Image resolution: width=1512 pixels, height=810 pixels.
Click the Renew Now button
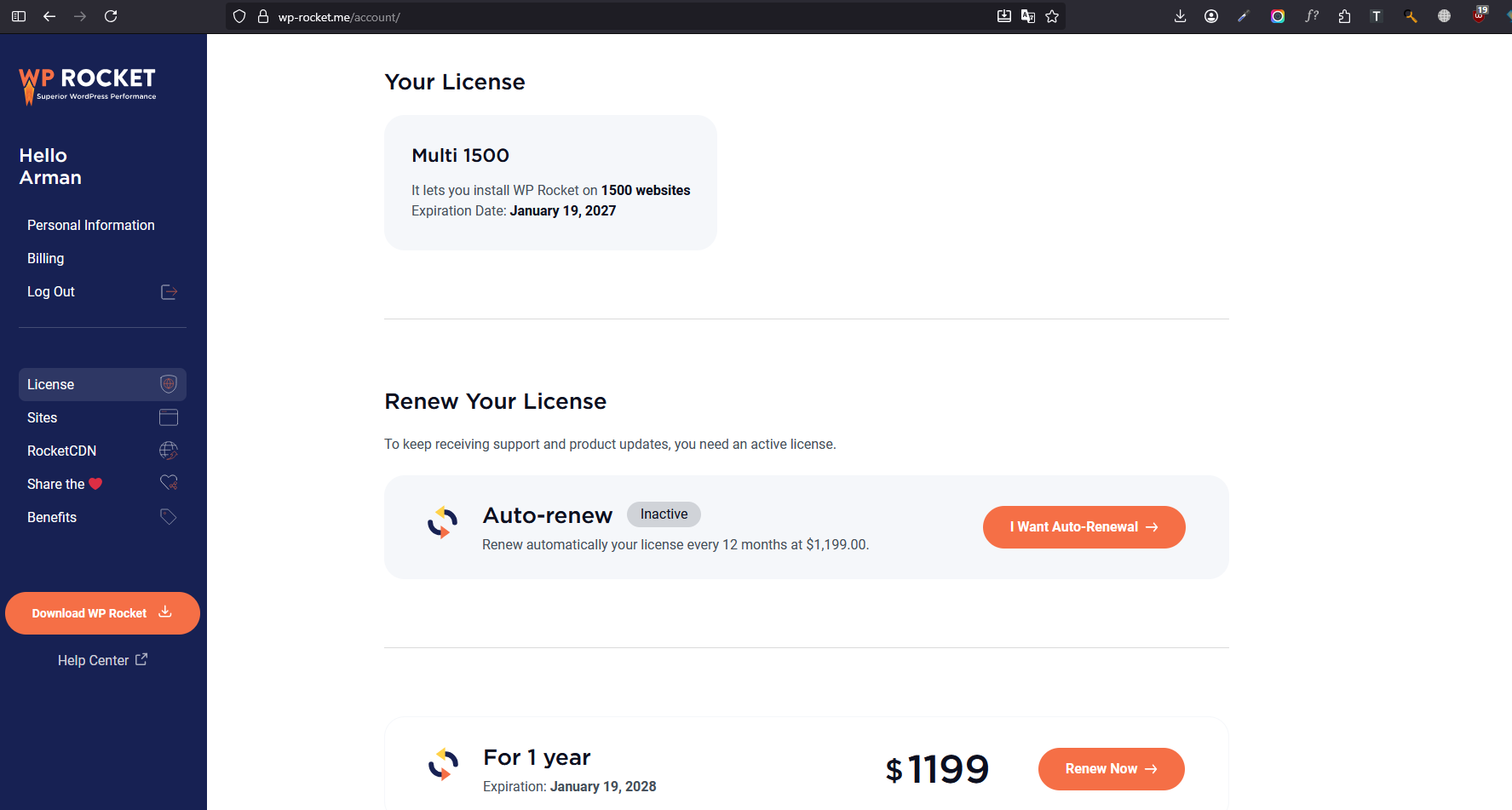coord(1111,769)
